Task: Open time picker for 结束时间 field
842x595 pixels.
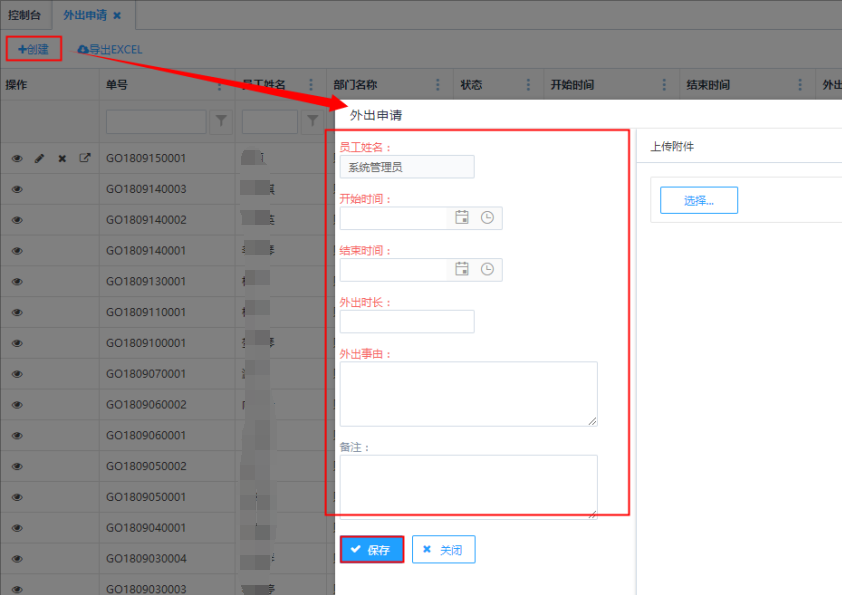Action: point(487,269)
